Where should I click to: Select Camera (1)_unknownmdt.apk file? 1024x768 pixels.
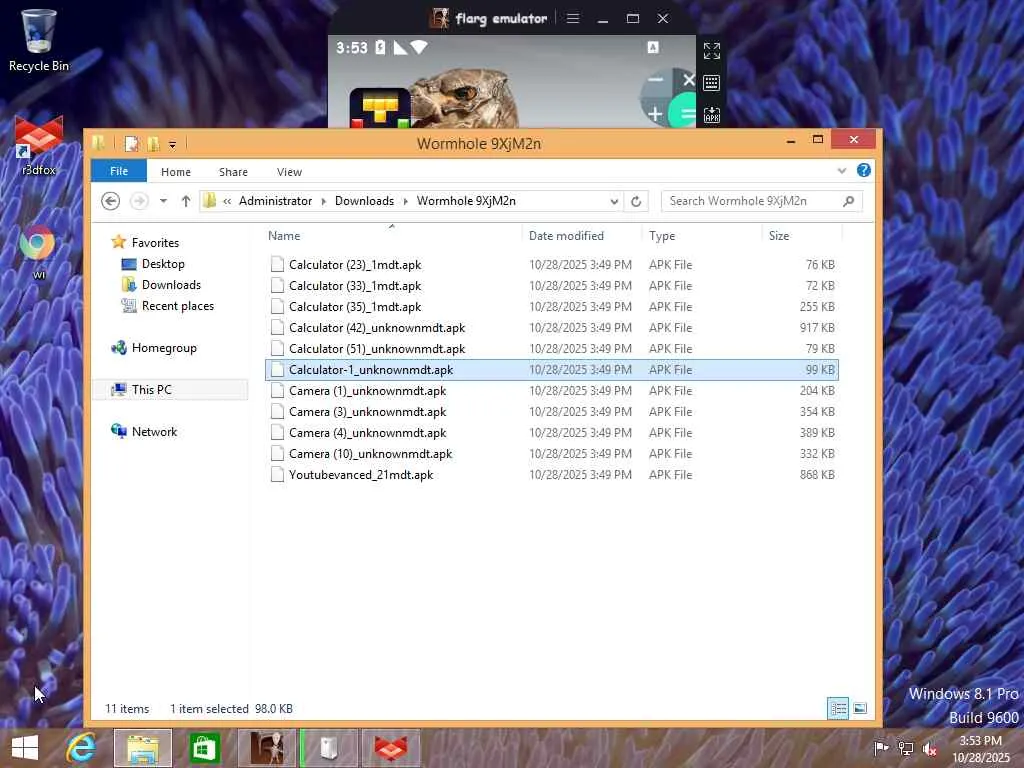pyautogui.click(x=552, y=391)
